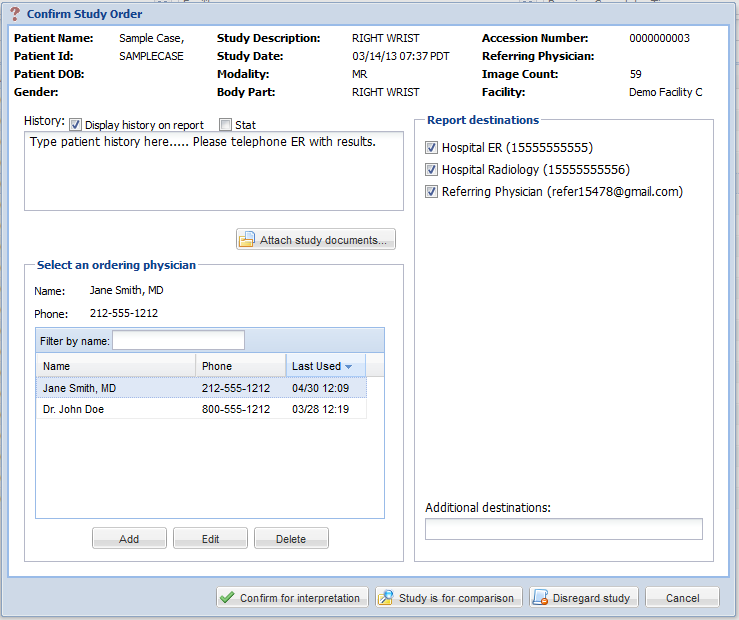
Task: Click accession number 0000000003
Action: click(659, 38)
